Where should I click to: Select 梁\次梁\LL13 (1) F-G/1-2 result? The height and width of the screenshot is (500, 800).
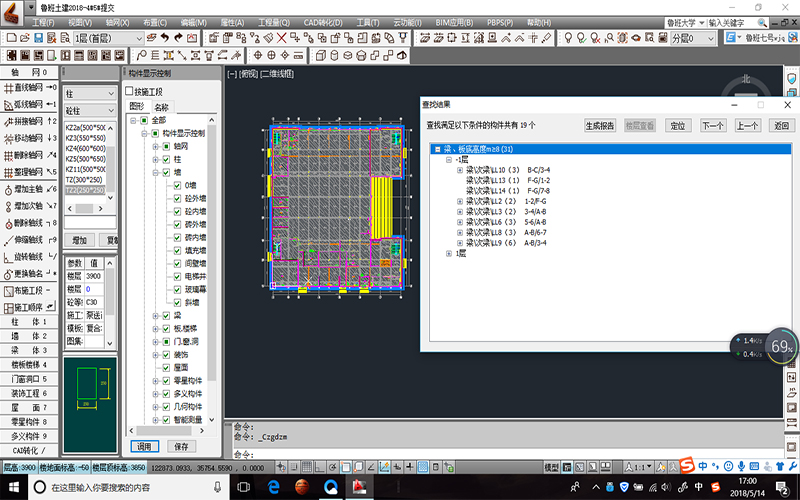tap(508, 181)
